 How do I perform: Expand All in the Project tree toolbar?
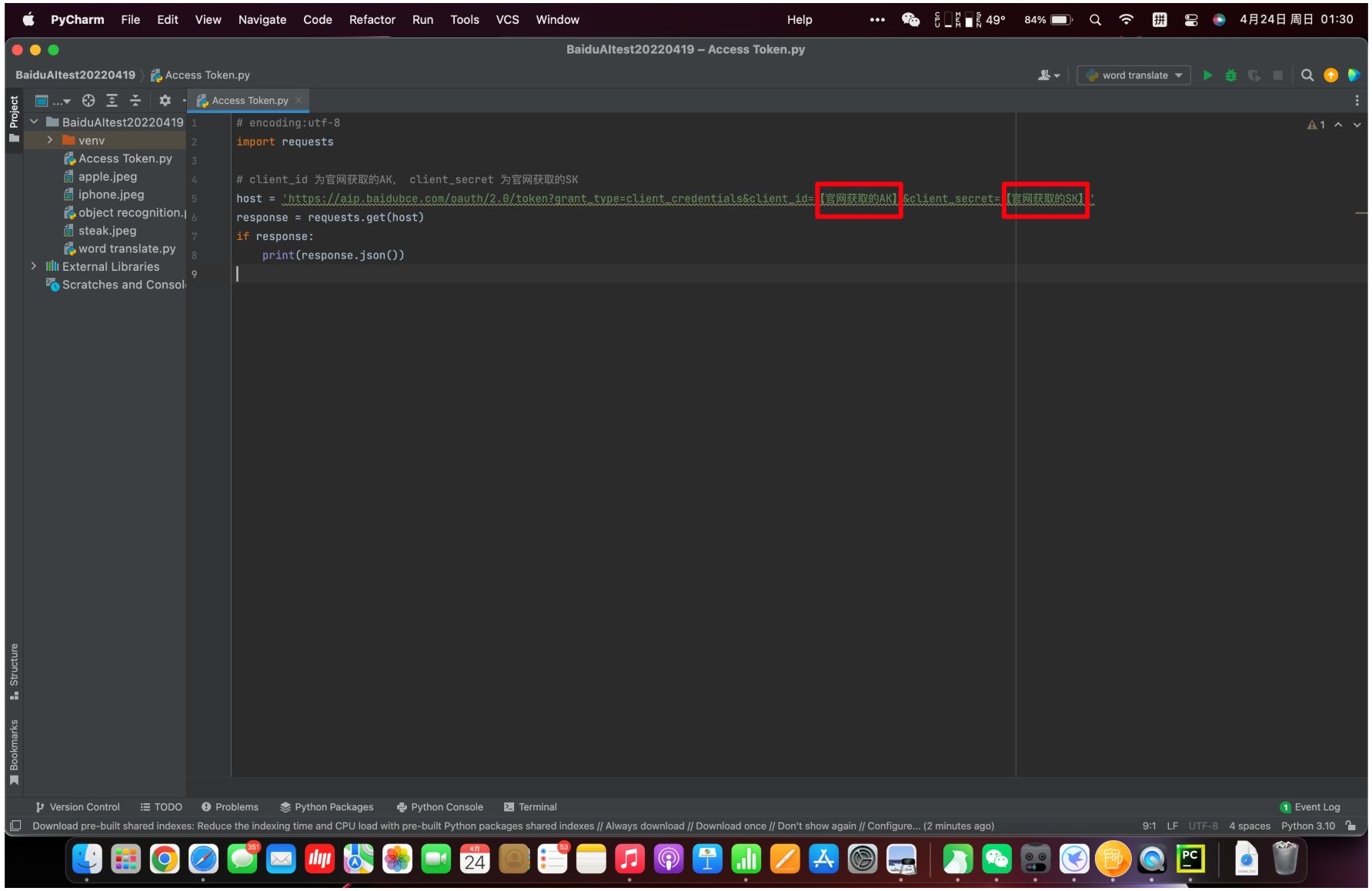tap(112, 101)
